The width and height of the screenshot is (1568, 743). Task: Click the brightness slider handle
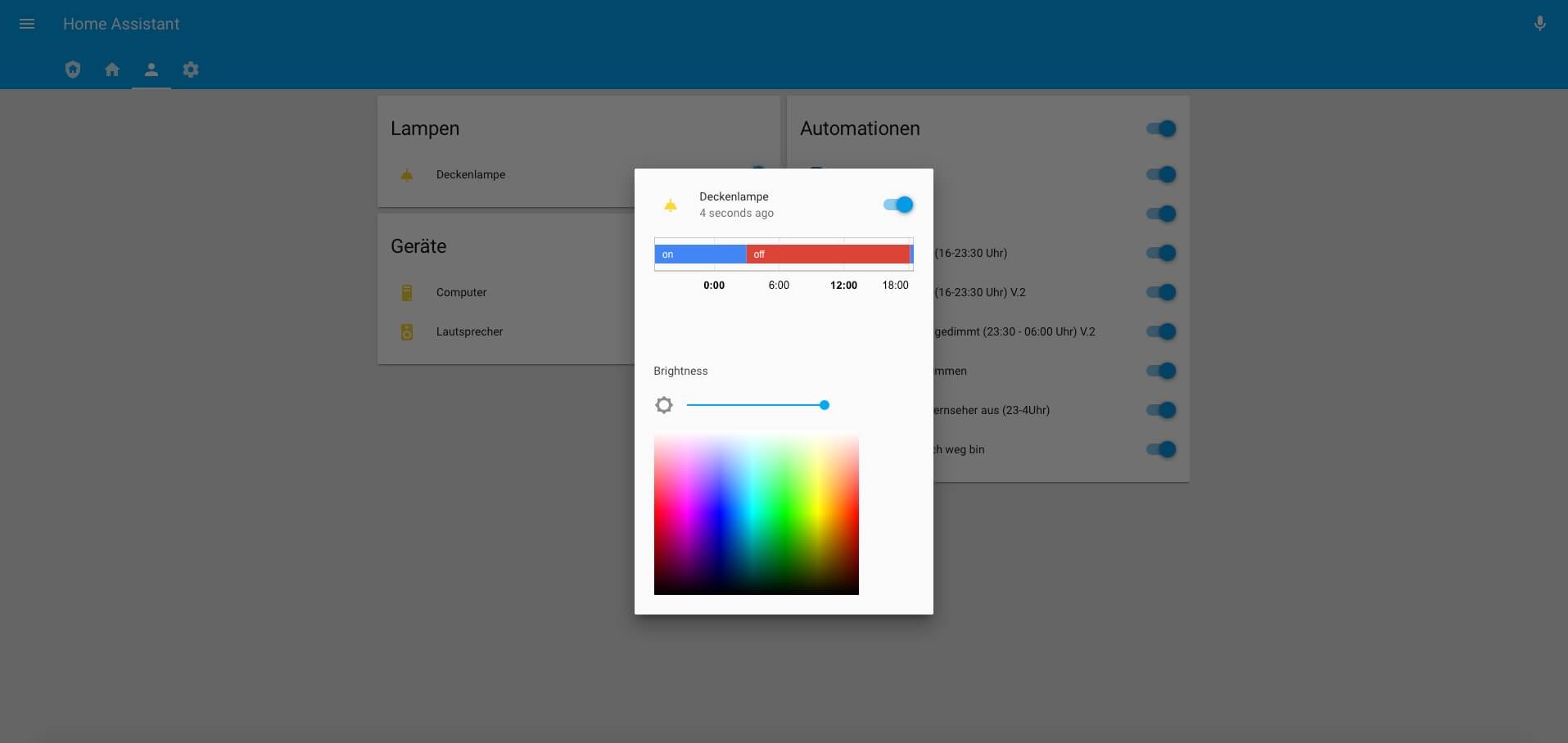[x=825, y=405]
